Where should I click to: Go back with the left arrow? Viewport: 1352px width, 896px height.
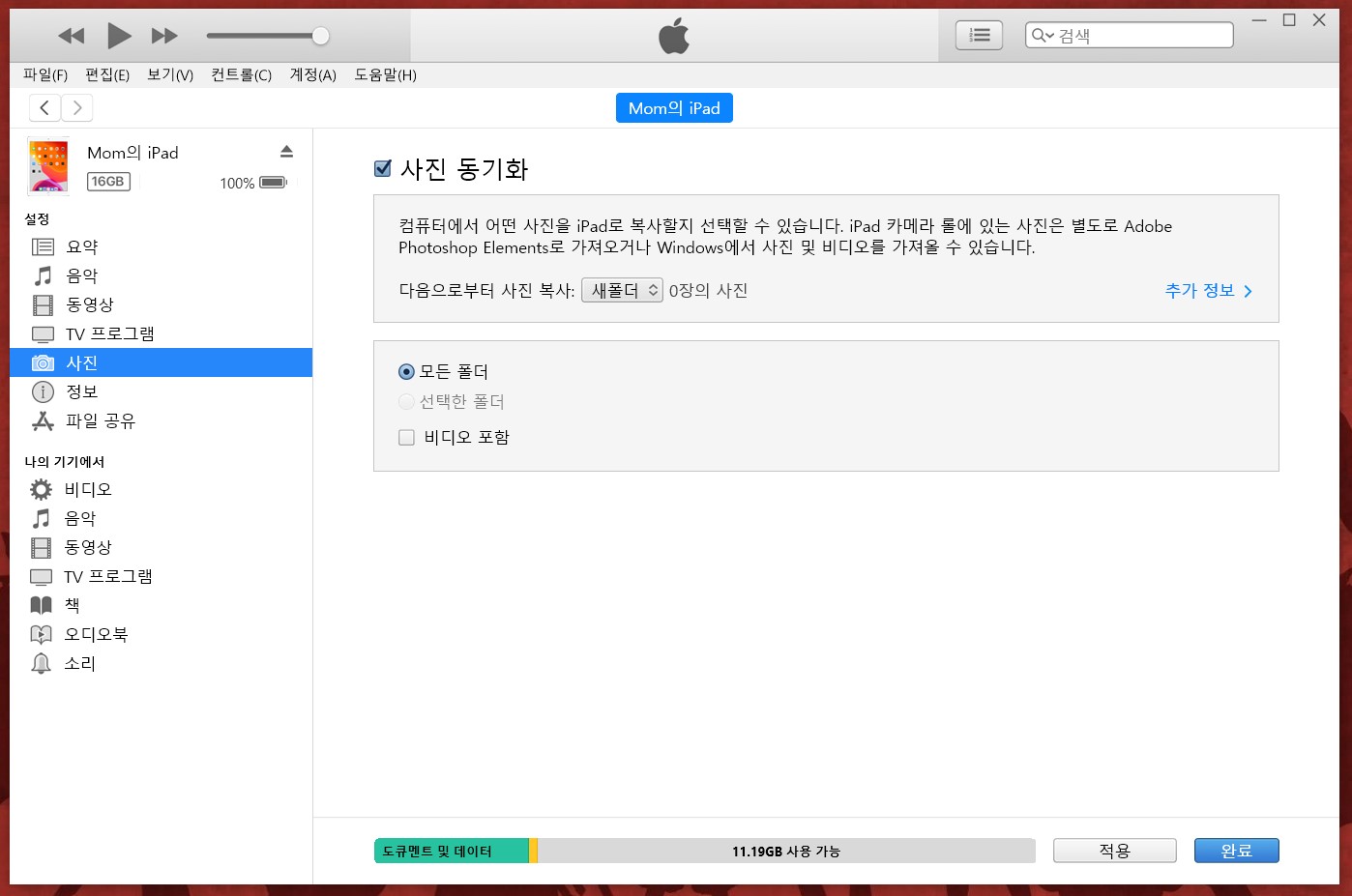(44, 108)
